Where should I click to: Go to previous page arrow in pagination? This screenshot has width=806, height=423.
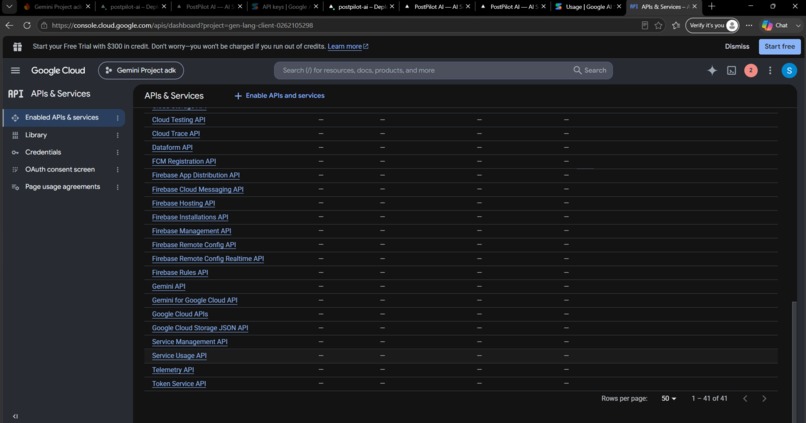[745, 398]
